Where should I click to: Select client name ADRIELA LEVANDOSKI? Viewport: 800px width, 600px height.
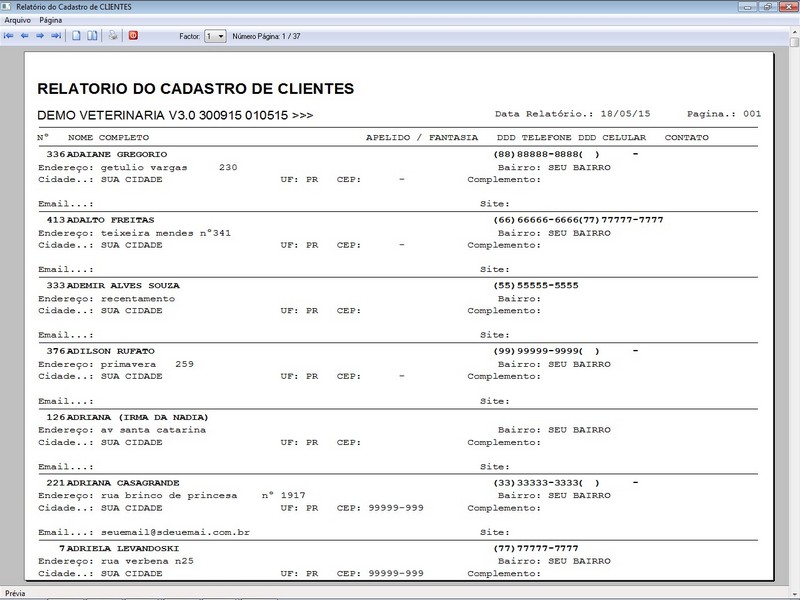(x=123, y=548)
